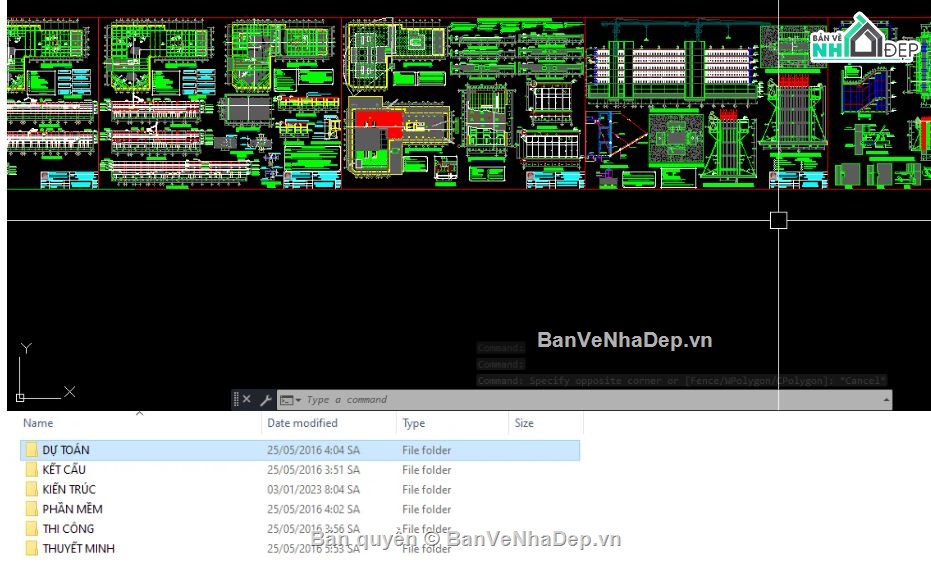Close the AutoCAD command line panel

(247, 400)
